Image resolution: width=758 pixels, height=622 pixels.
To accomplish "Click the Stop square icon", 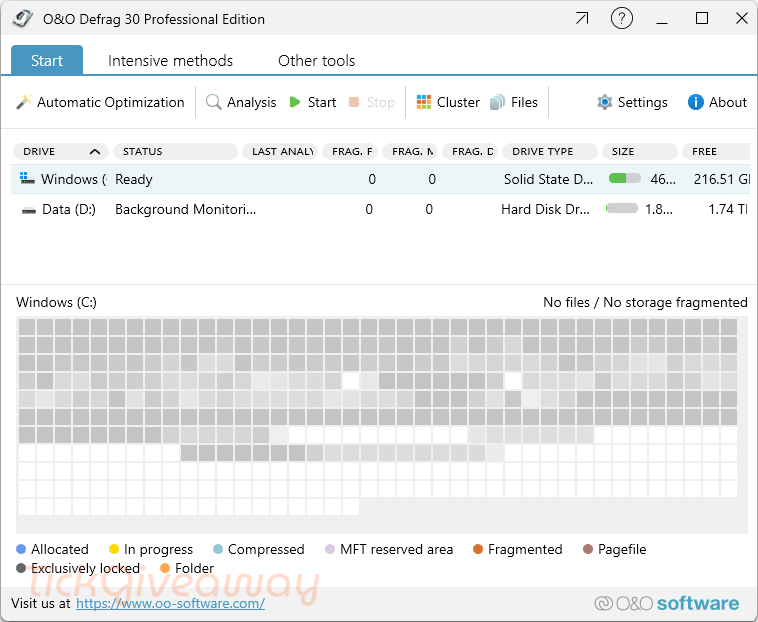I will click(x=354, y=102).
